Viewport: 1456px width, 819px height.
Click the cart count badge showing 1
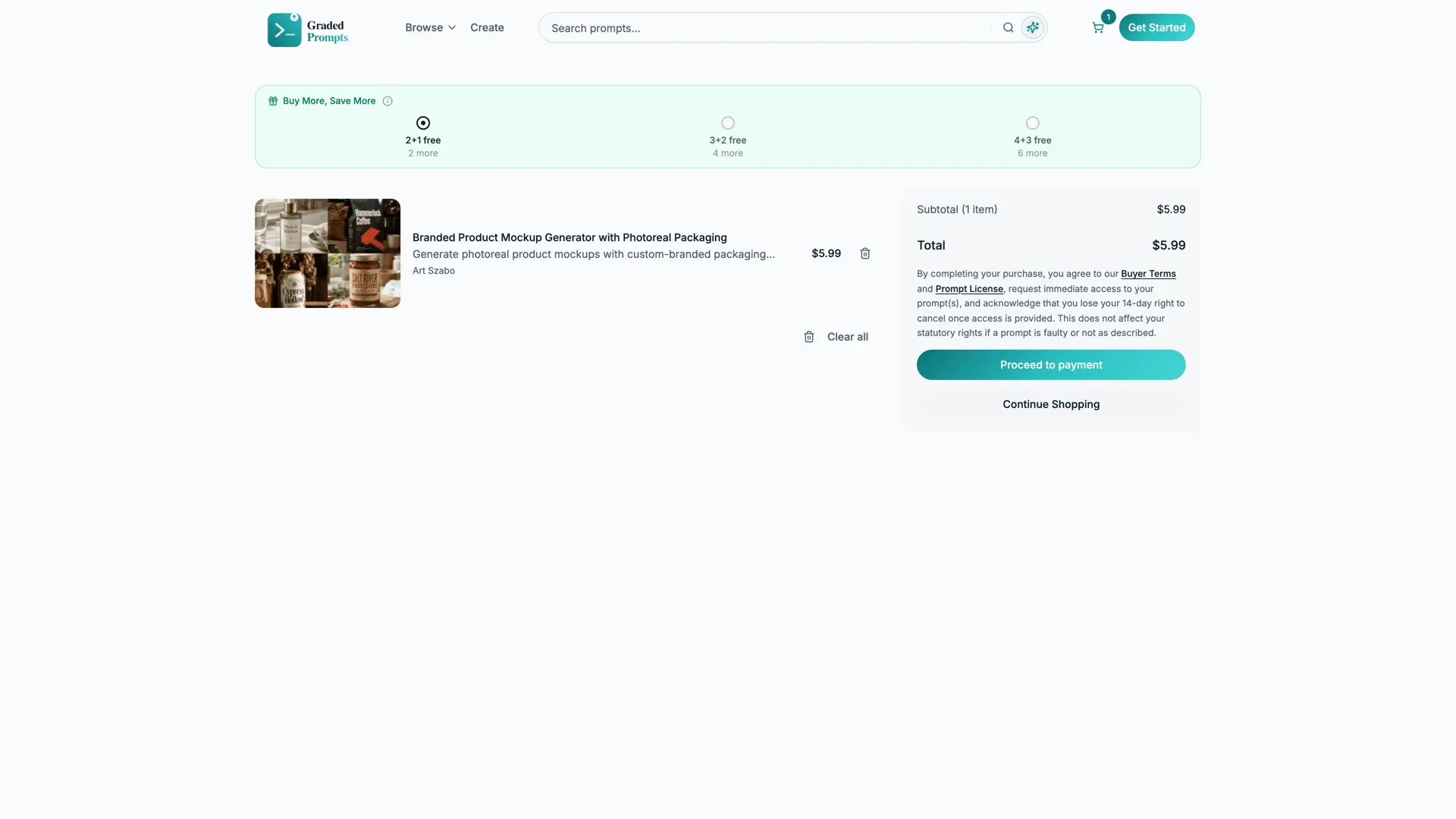point(1108,17)
